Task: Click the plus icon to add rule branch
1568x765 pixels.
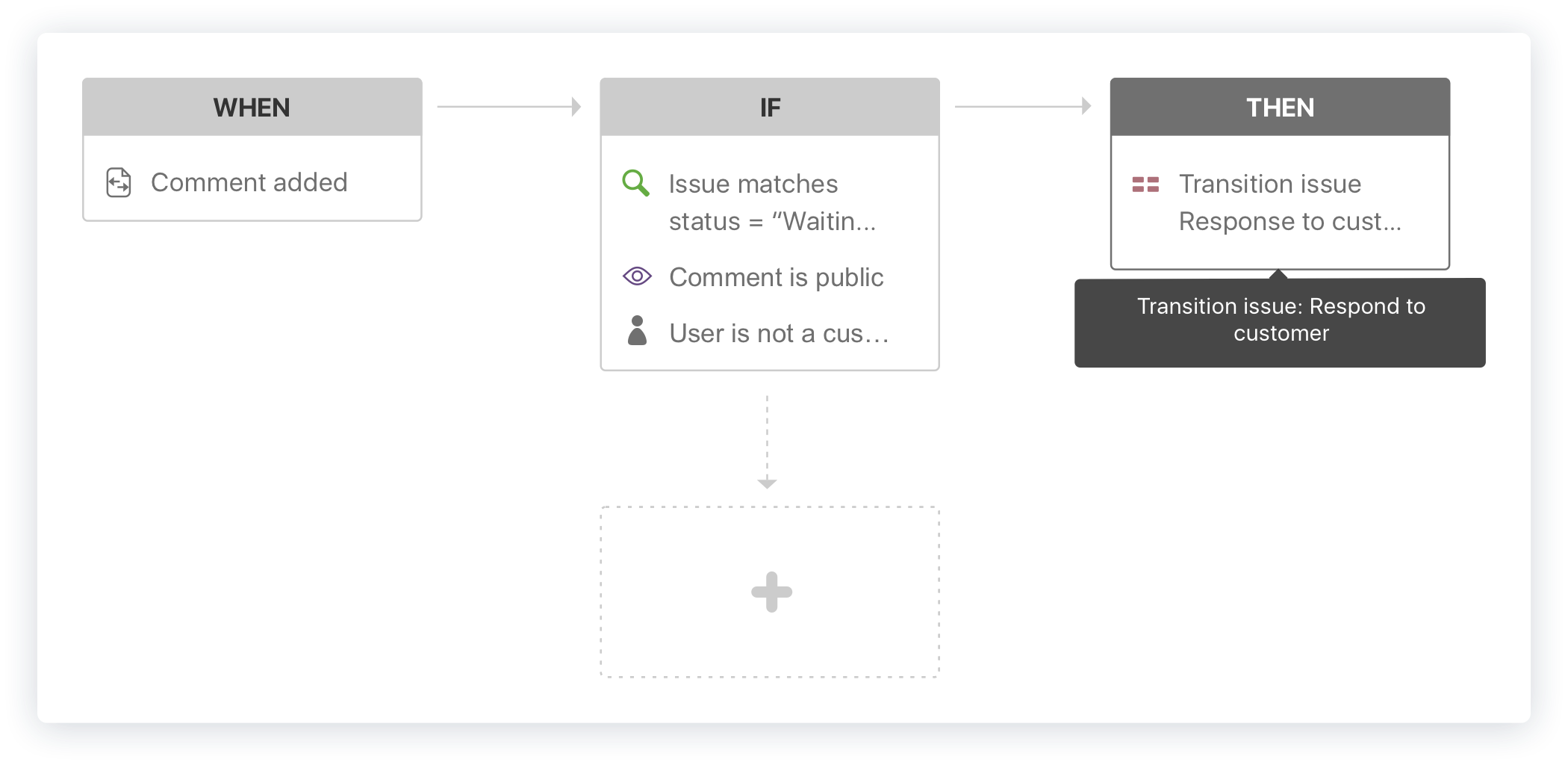Action: 771,592
